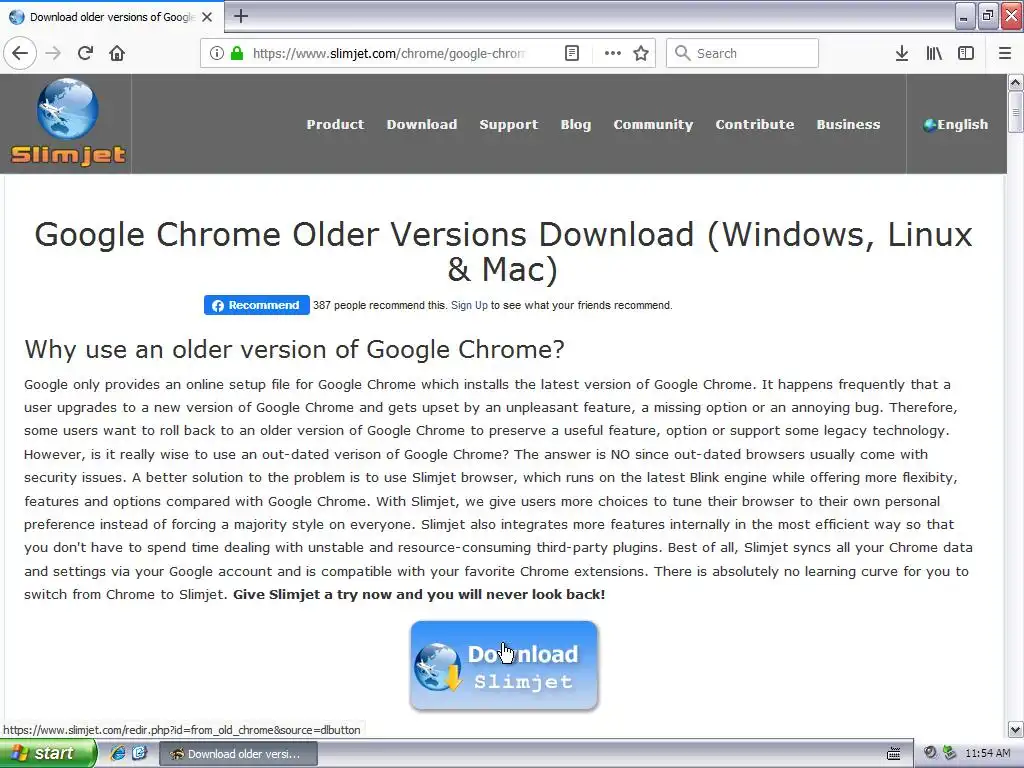
Task: Click the vertical scrollbar thumb
Action: pyautogui.click(x=1015, y=112)
